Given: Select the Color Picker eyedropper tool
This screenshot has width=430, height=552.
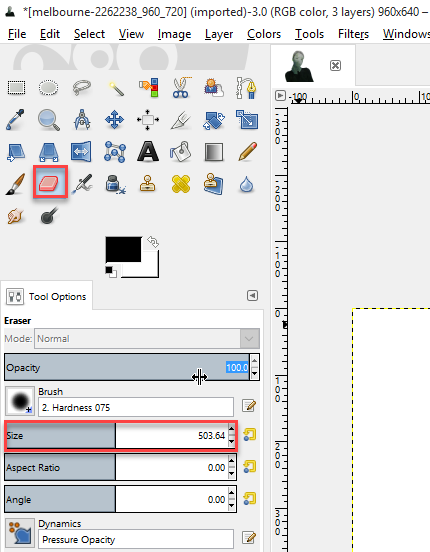Looking at the screenshot, I should pyautogui.click(x=15, y=120).
